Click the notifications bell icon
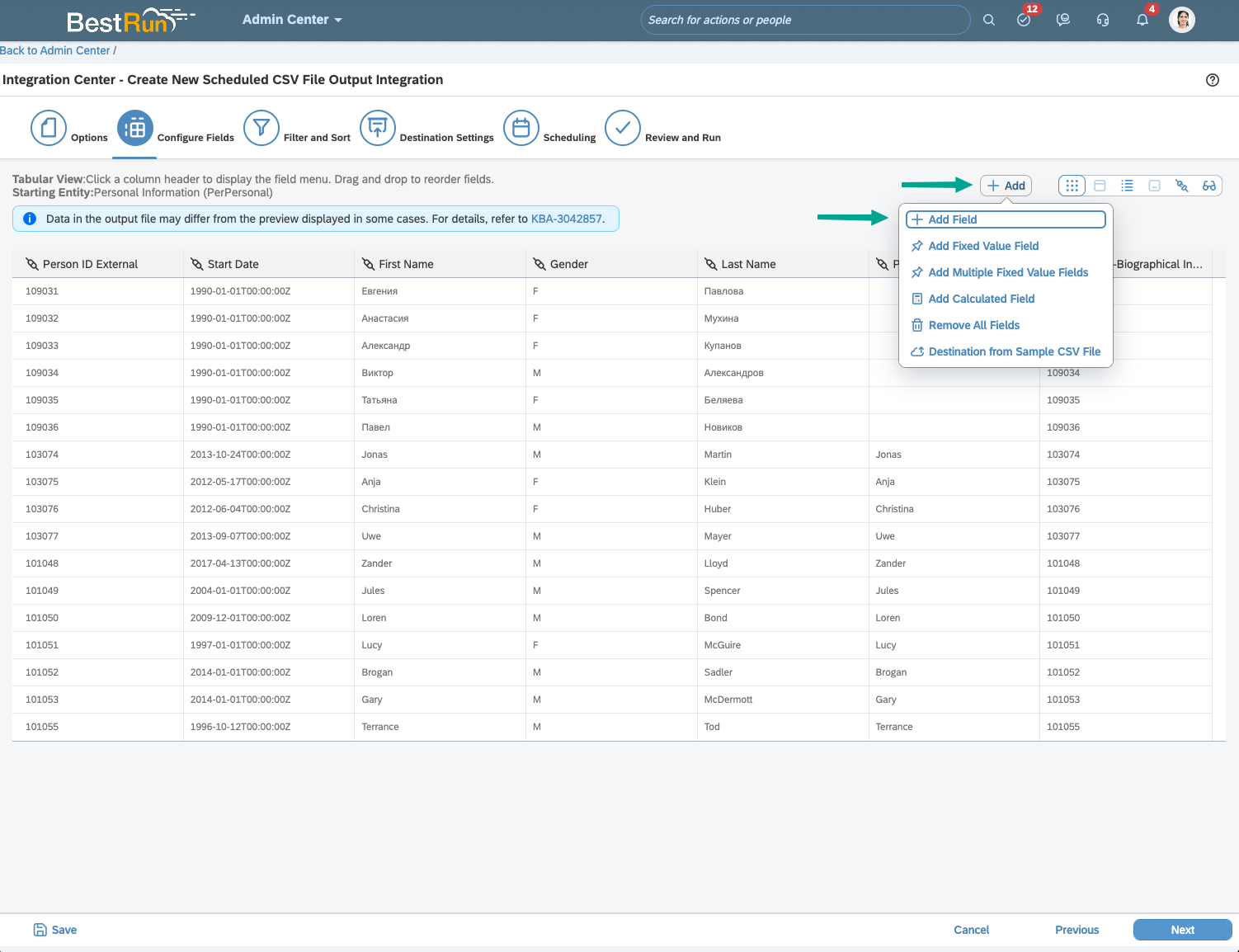Screen dimensions: 1239x952 click(x=1142, y=20)
